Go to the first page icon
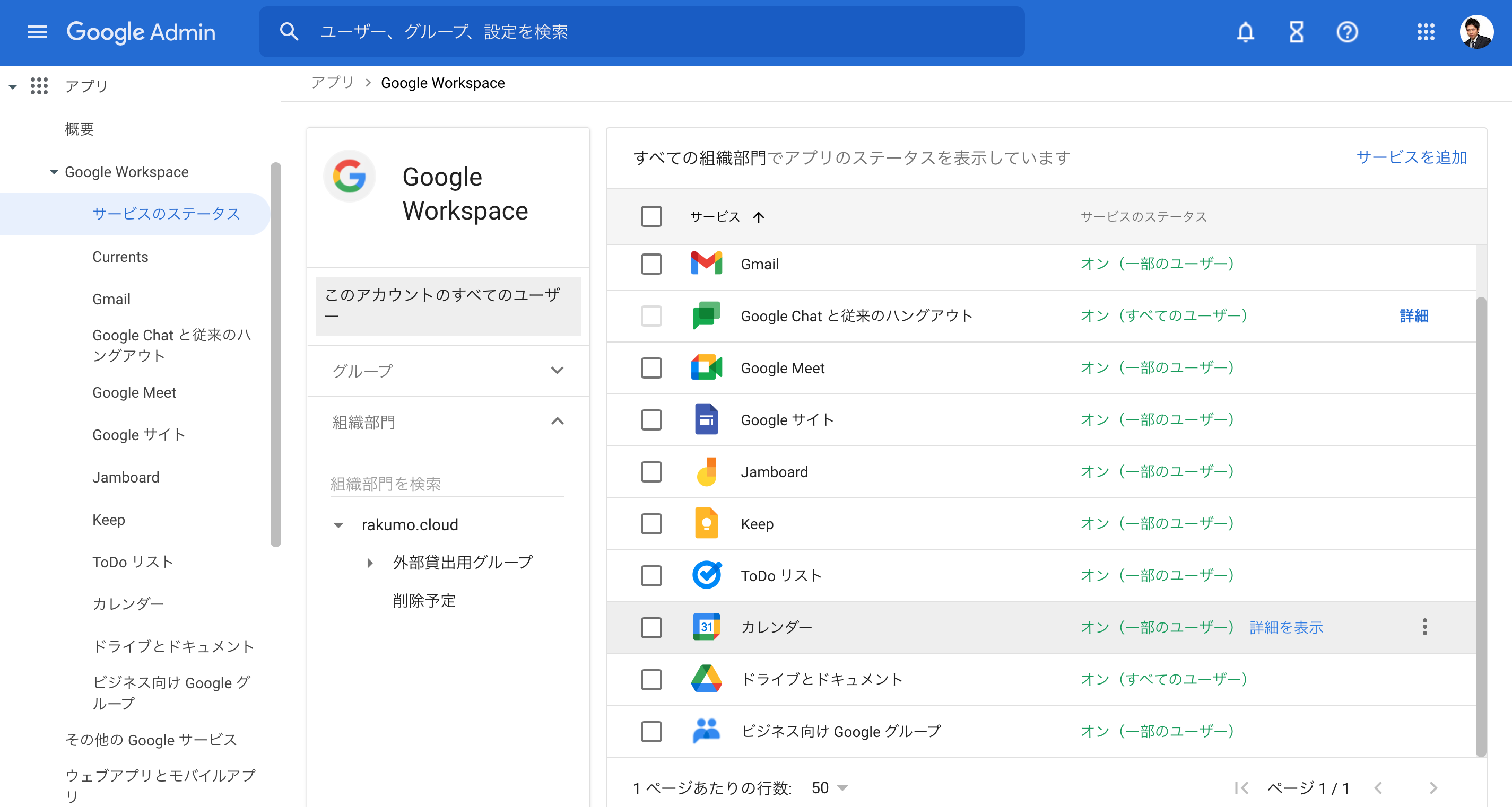The image size is (1512, 807). (1241, 787)
